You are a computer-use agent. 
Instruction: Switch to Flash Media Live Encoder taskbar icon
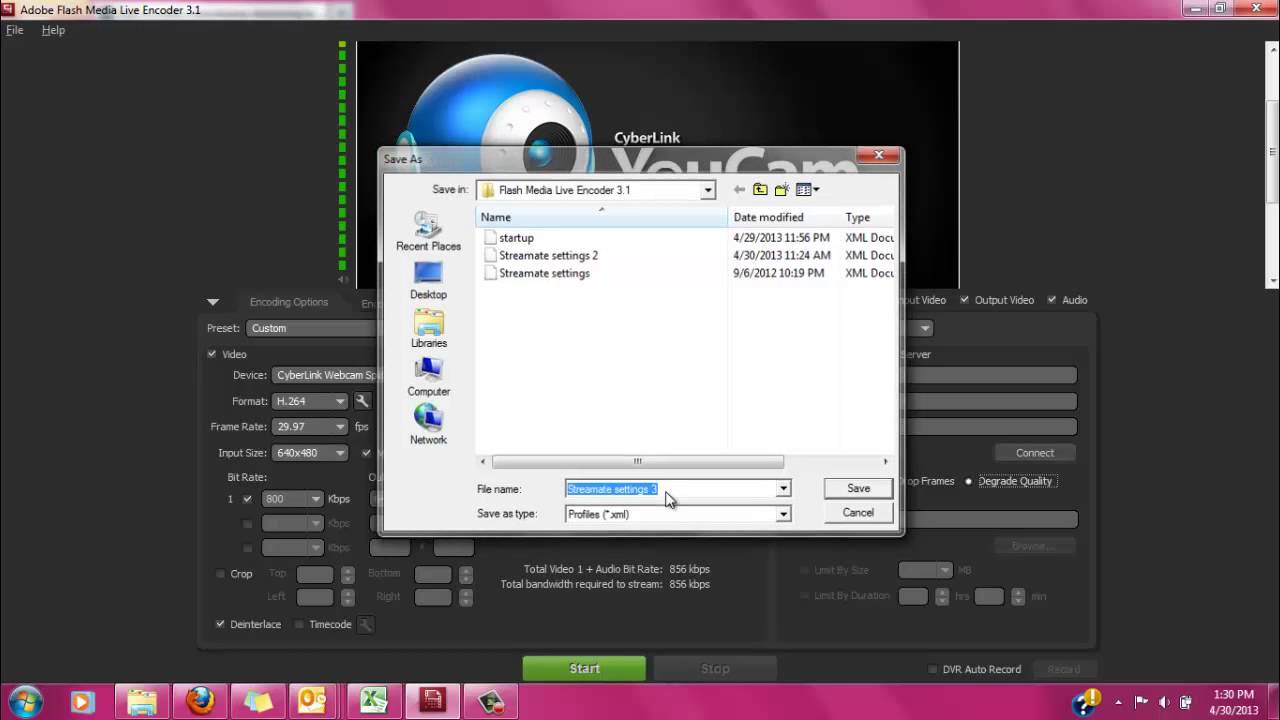[x=432, y=701]
